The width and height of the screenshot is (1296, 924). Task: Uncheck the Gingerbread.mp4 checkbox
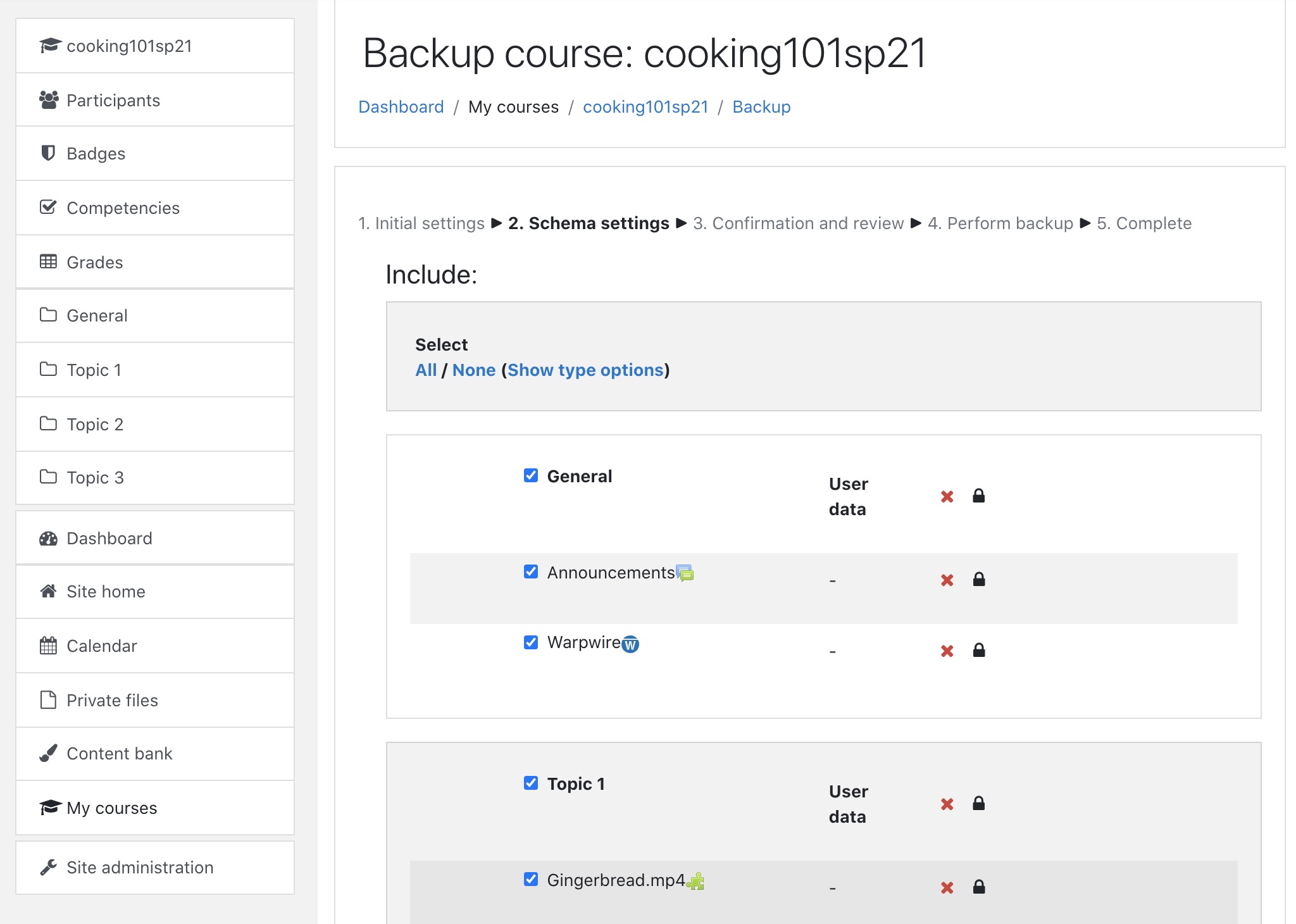tap(531, 879)
